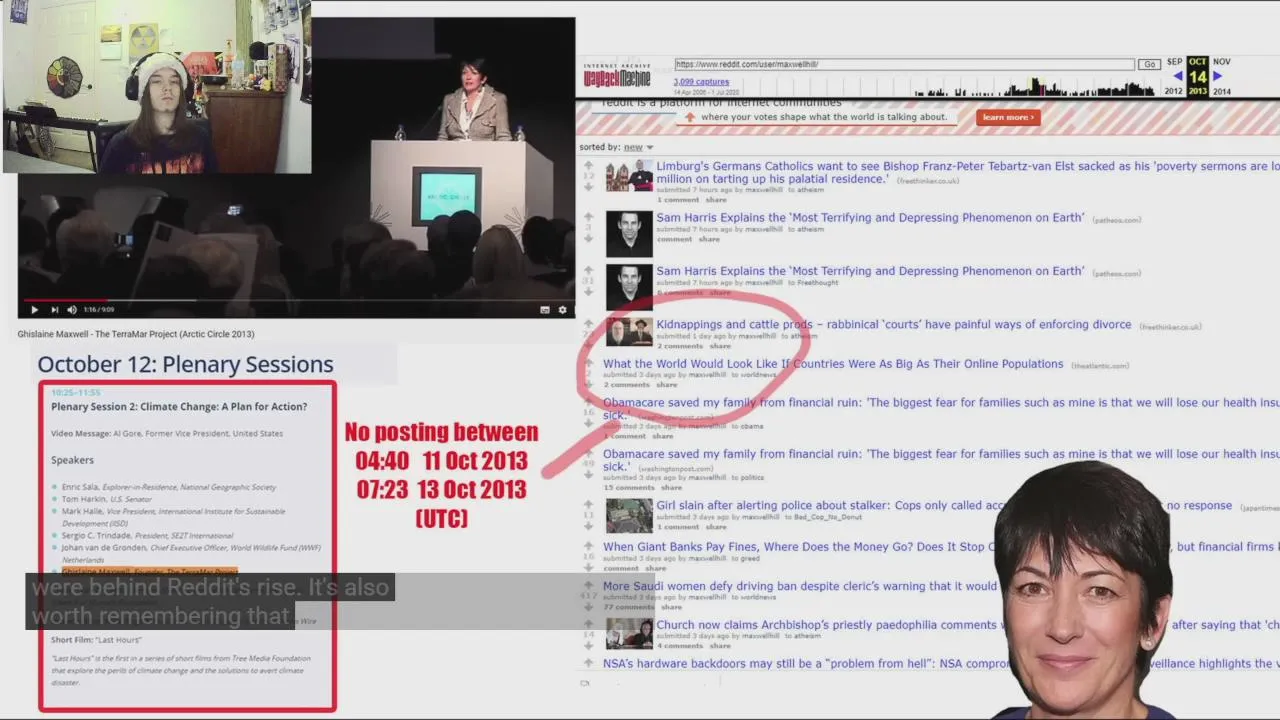The image size is (1280, 720).
Task: Click the Go button in Wayback bar
Action: coord(1149,64)
